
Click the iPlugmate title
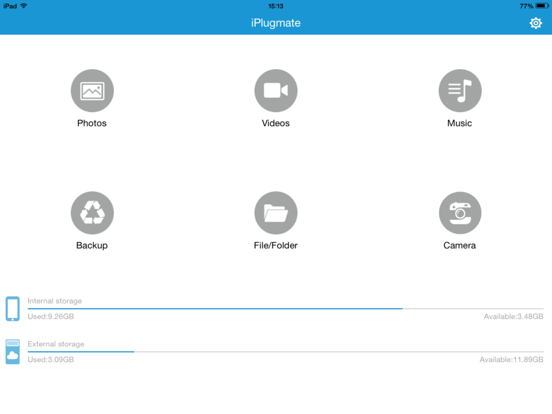pos(276,23)
